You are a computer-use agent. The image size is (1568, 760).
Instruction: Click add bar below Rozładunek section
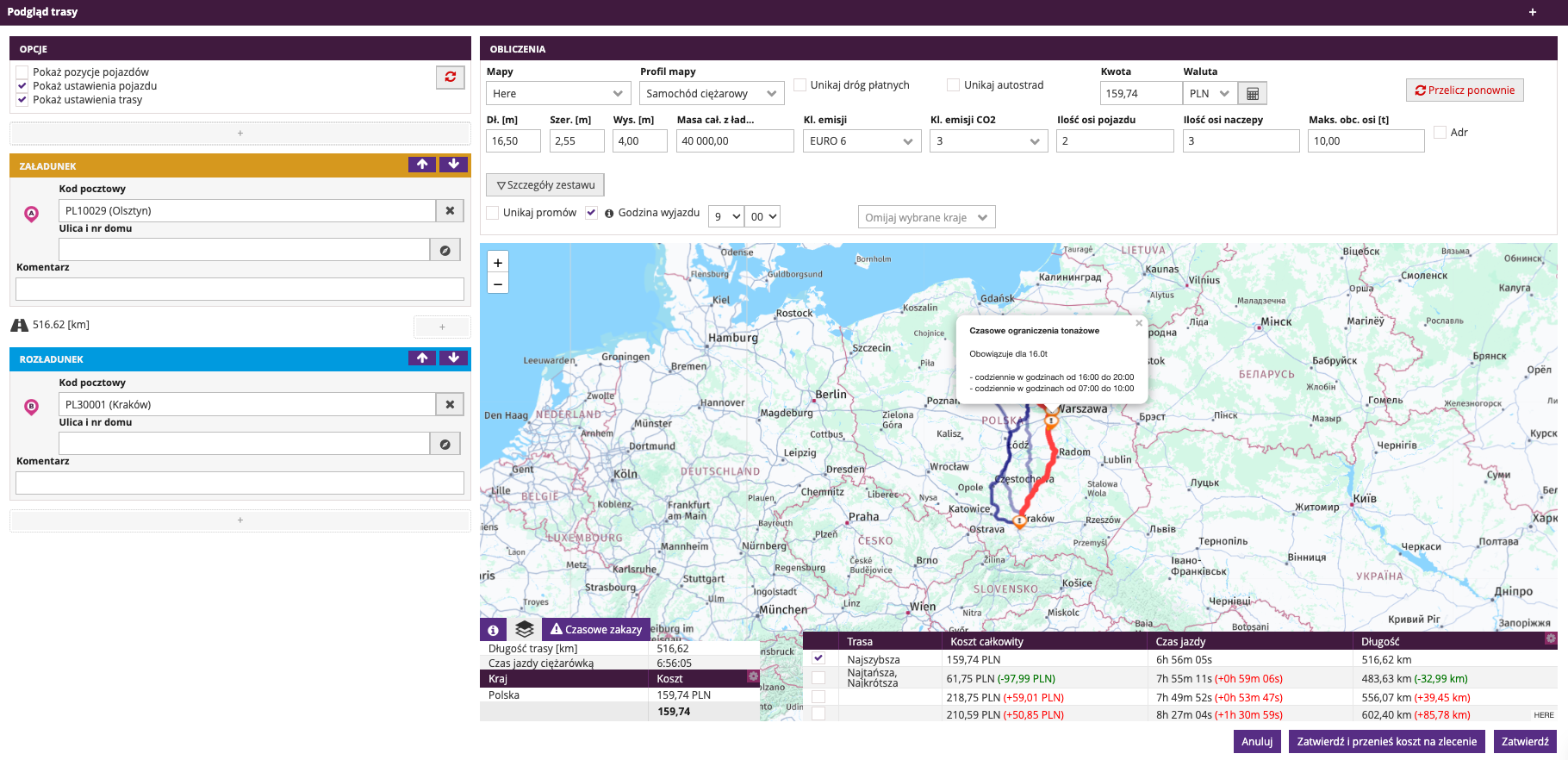(x=240, y=520)
